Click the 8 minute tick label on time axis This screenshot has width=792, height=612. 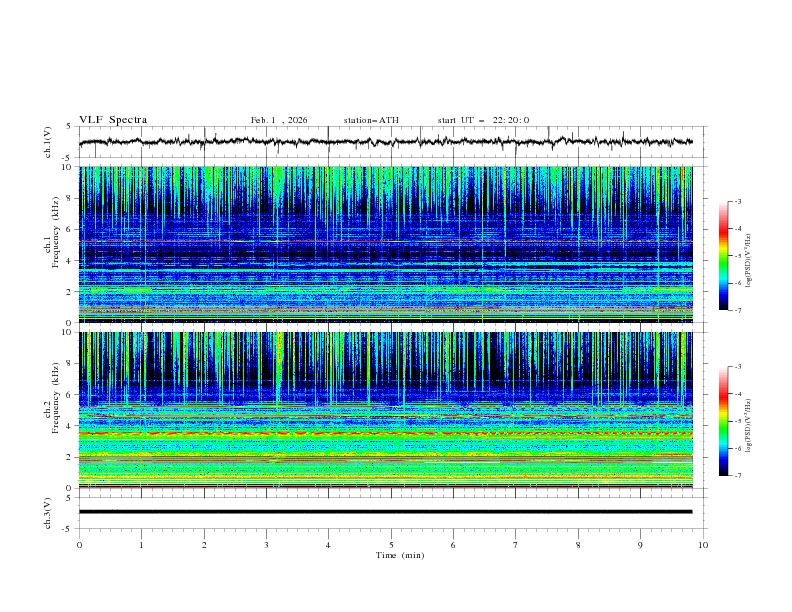[x=578, y=545]
